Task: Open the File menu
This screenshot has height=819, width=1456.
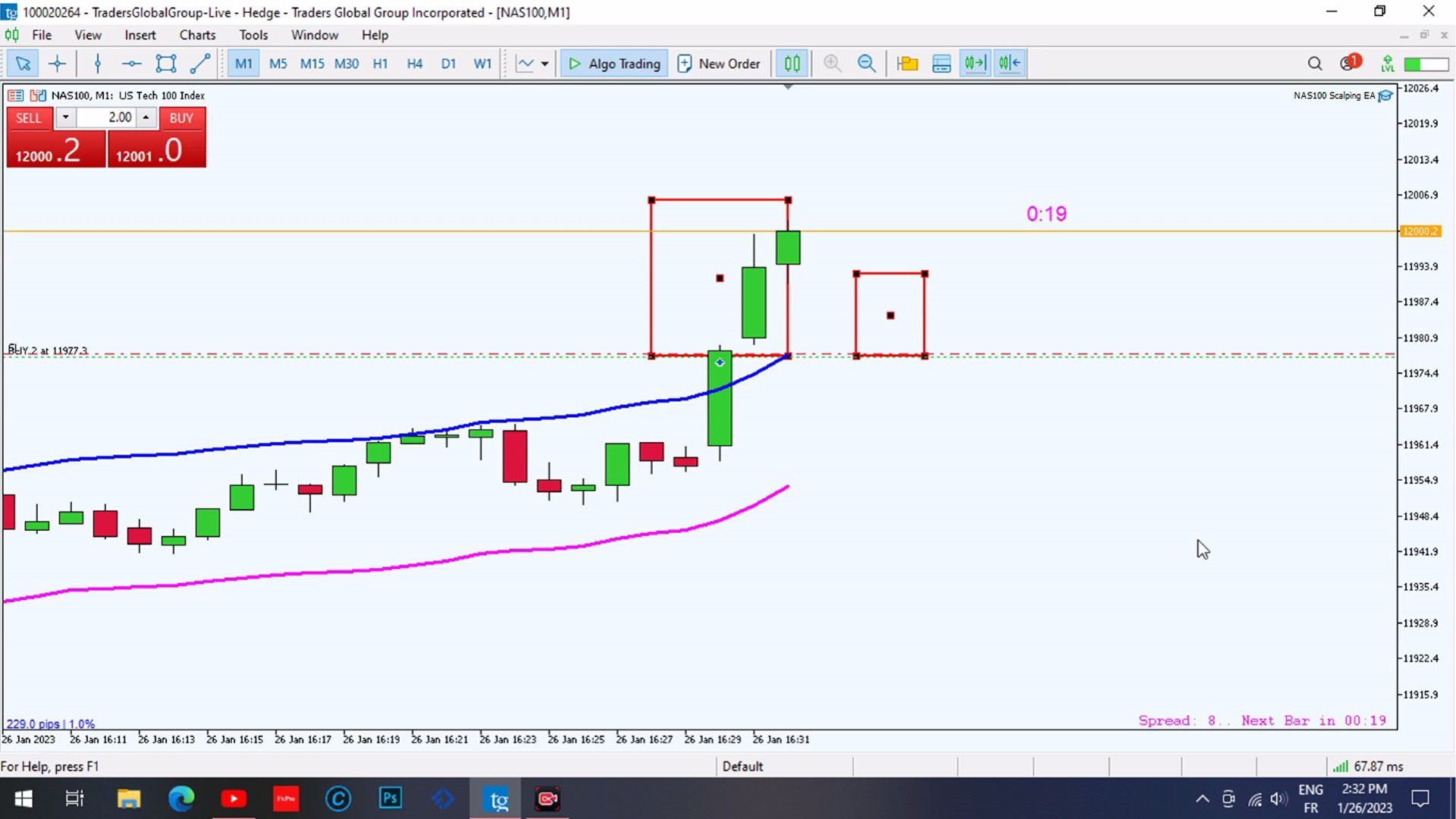Action: (42, 35)
